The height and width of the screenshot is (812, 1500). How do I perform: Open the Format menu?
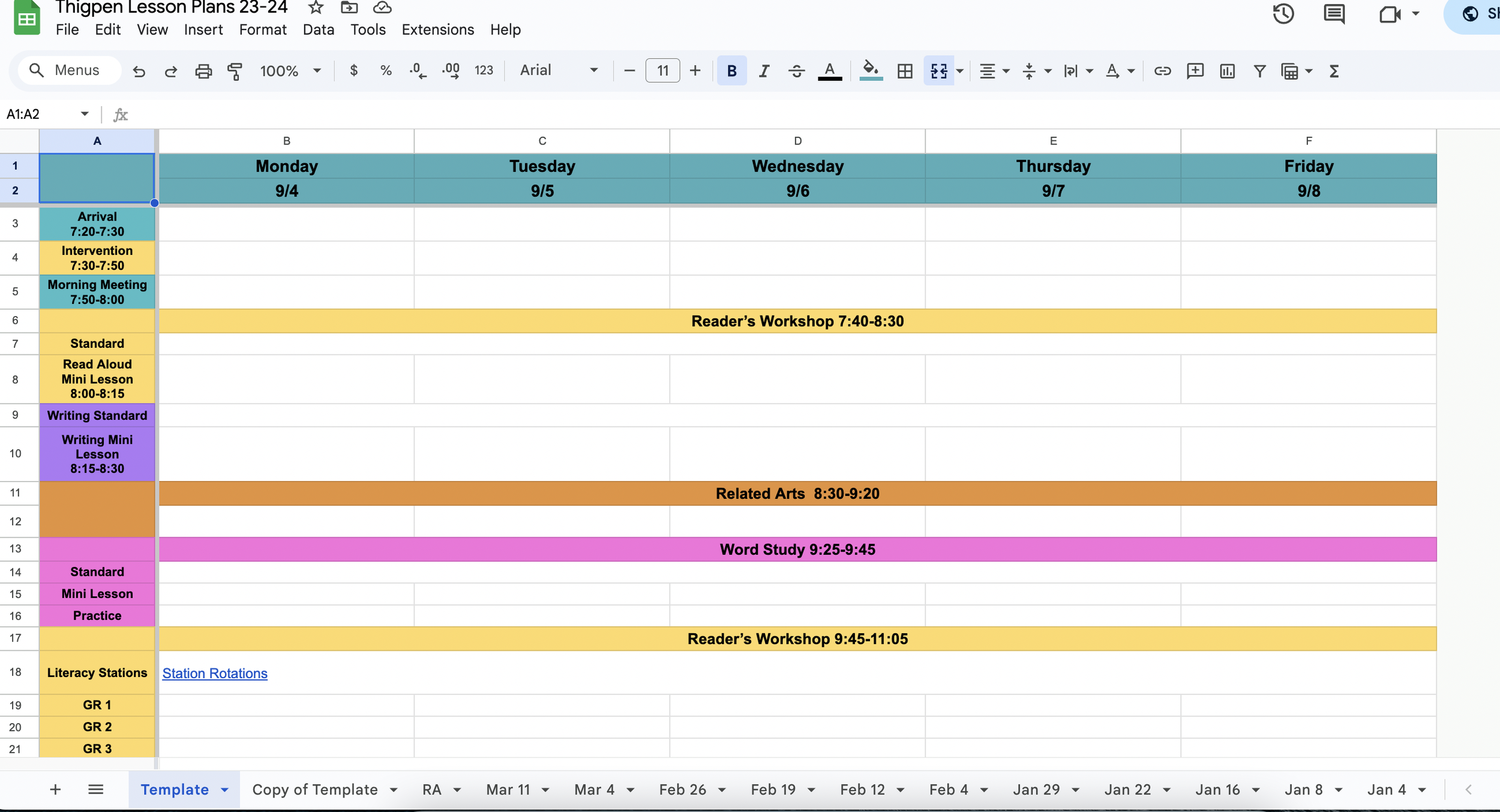pyautogui.click(x=263, y=29)
